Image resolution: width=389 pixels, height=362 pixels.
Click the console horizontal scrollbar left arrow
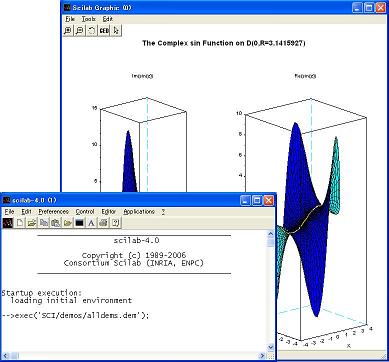[4, 355]
